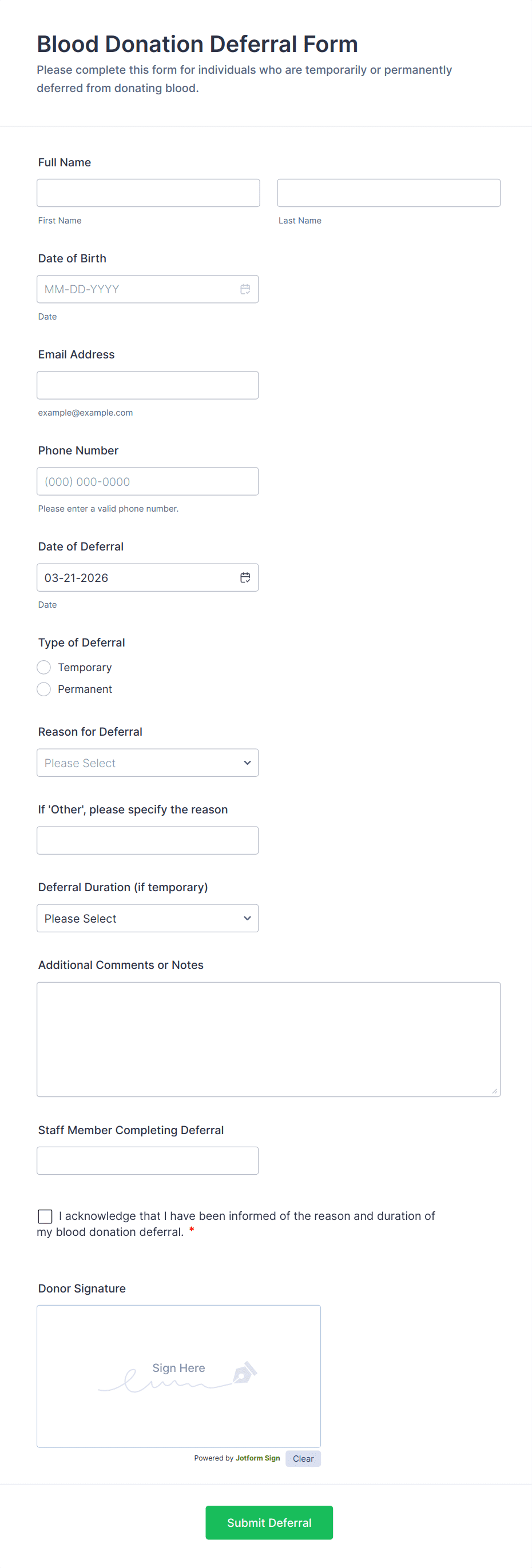Expand the Reason for Deferral dropdown

click(148, 763)
